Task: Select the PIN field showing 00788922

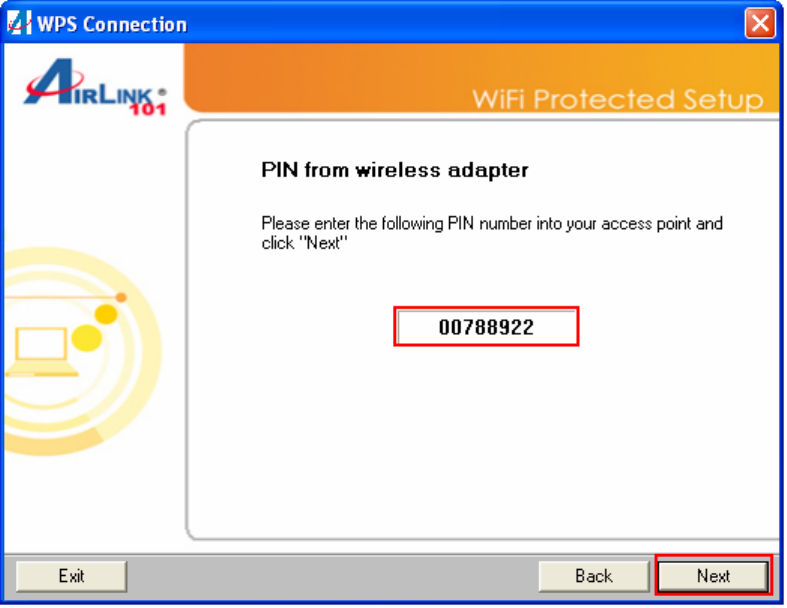Action: (x=487, y=327)
